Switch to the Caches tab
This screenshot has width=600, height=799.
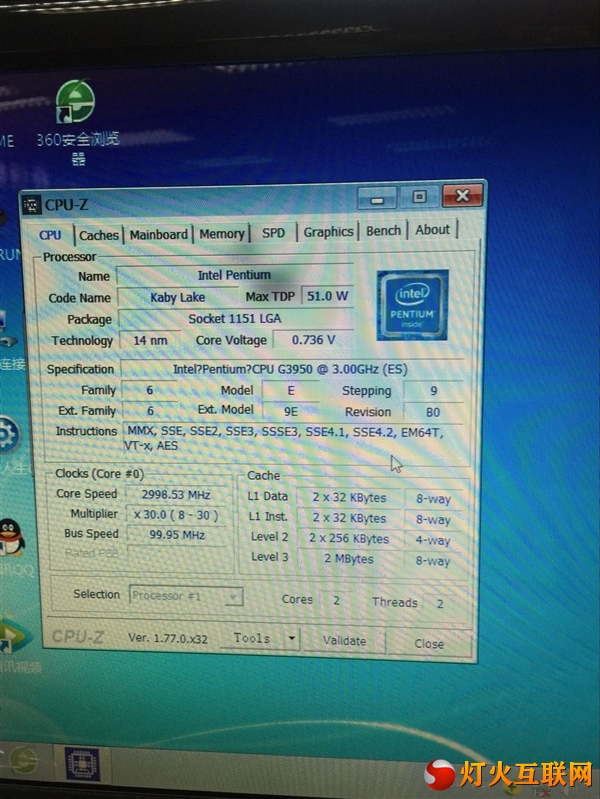click(99, 235)
